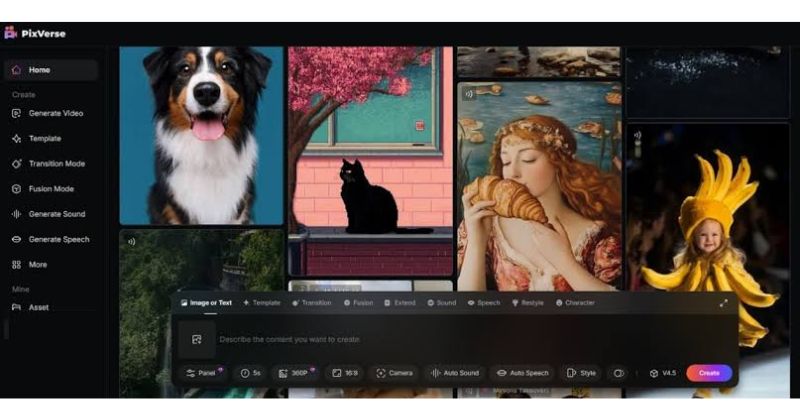
Task: Expand the More item in the sidebar
Action: pos(30,264)
